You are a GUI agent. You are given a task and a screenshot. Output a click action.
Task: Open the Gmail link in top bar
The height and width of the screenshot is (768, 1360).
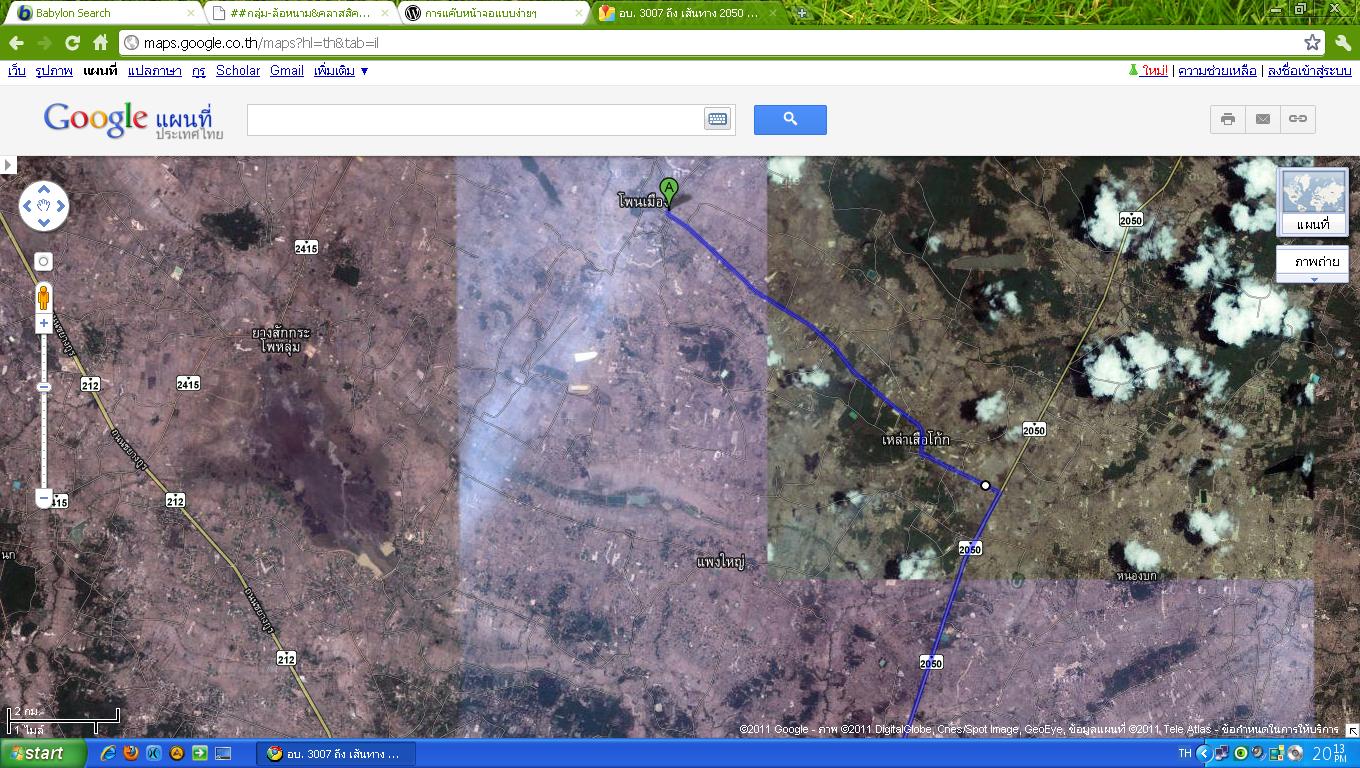(x=286, y=71)
